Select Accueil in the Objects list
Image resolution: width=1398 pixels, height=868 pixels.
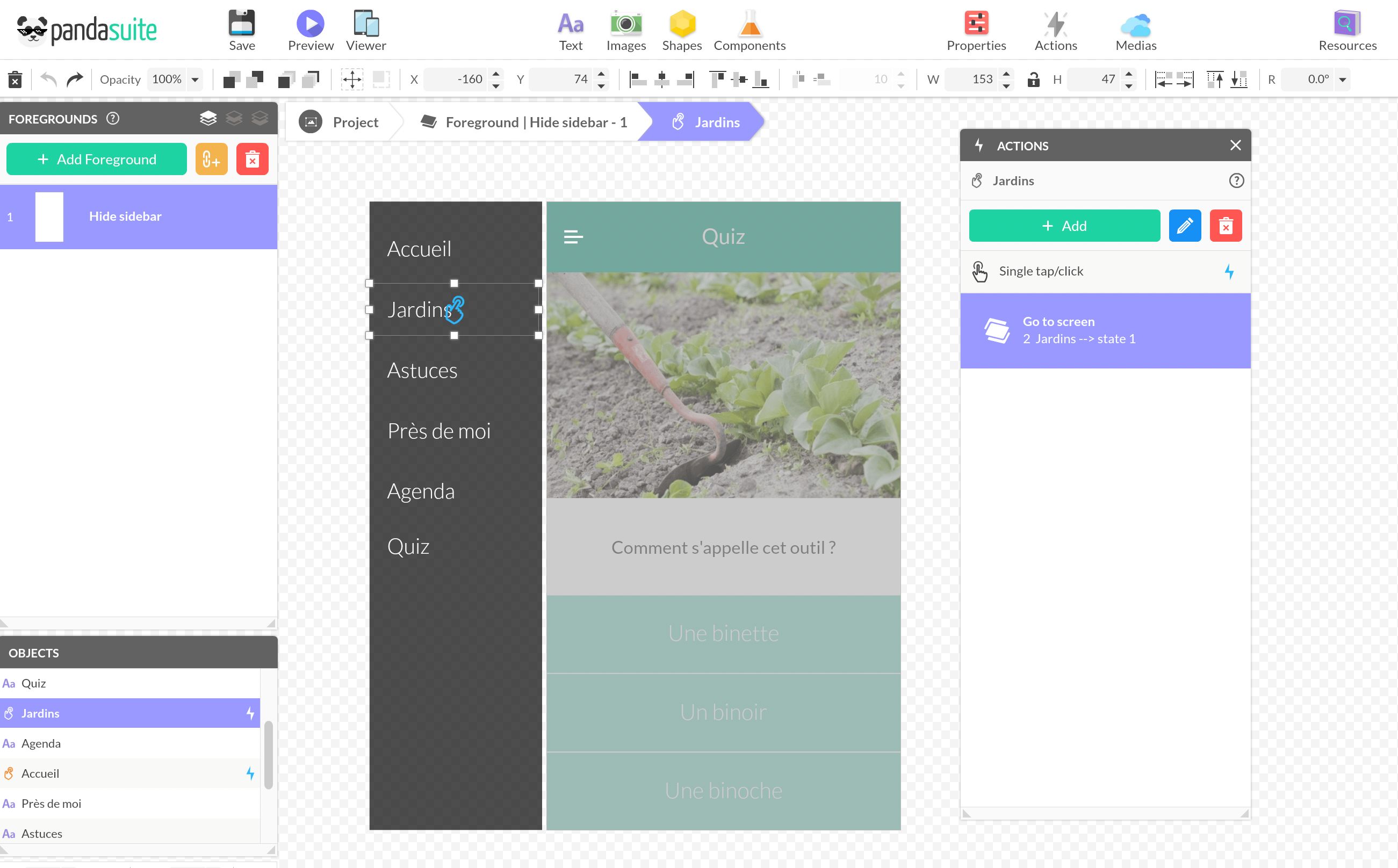(x=40, y=773)
